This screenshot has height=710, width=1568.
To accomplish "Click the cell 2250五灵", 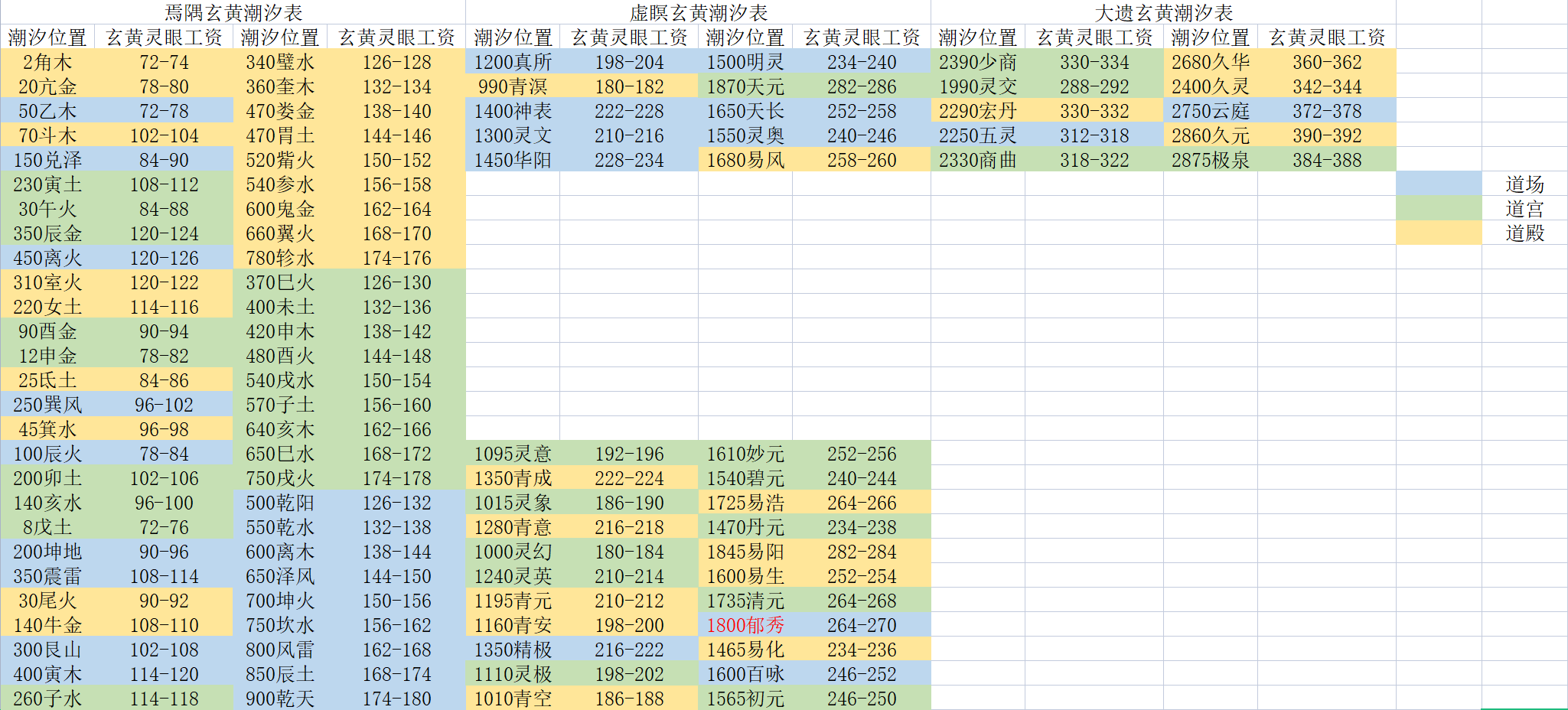I will pyautogui.click(x=978, y=135).
